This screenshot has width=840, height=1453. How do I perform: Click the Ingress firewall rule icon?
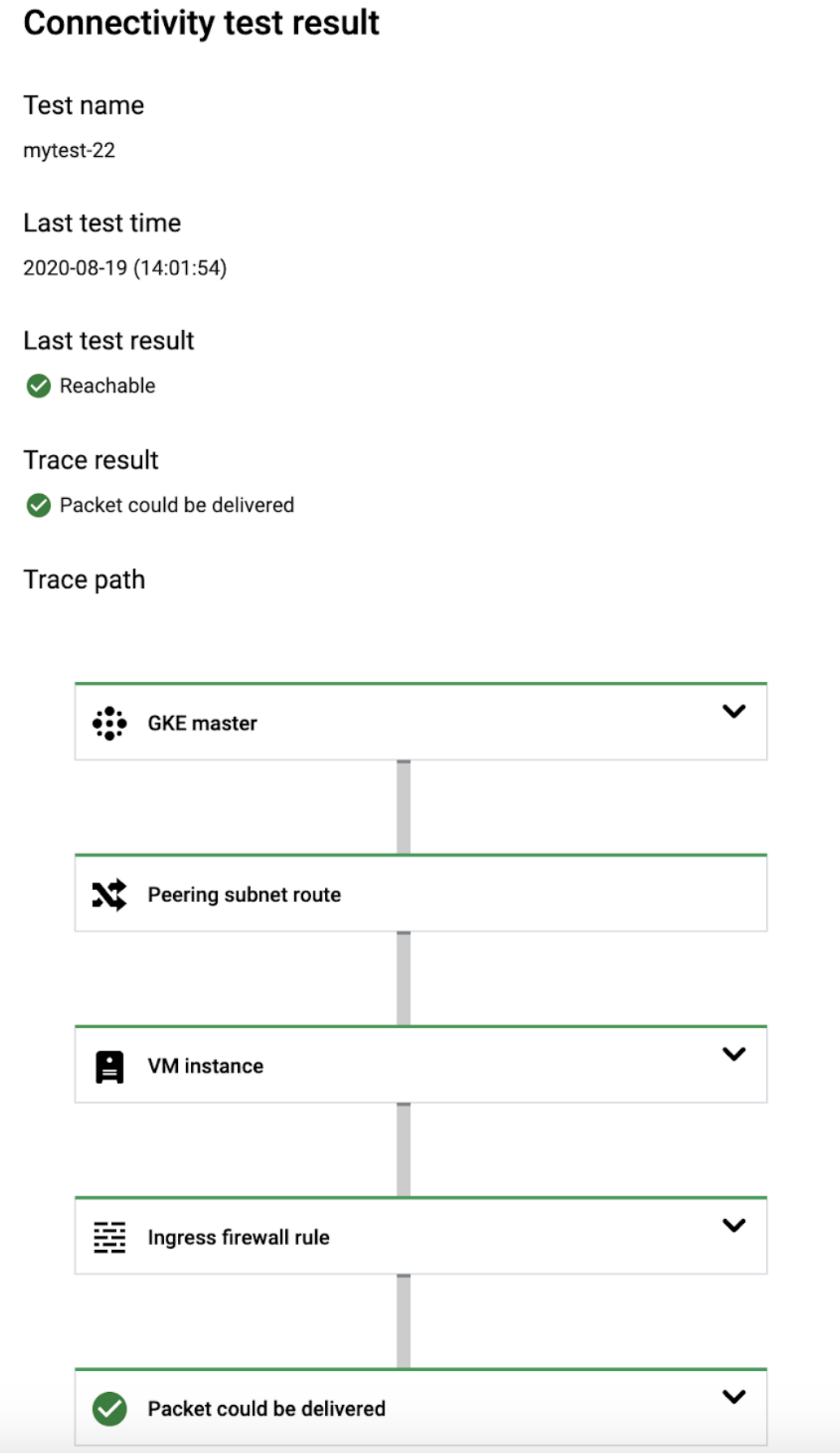[x=109, y=1236]
